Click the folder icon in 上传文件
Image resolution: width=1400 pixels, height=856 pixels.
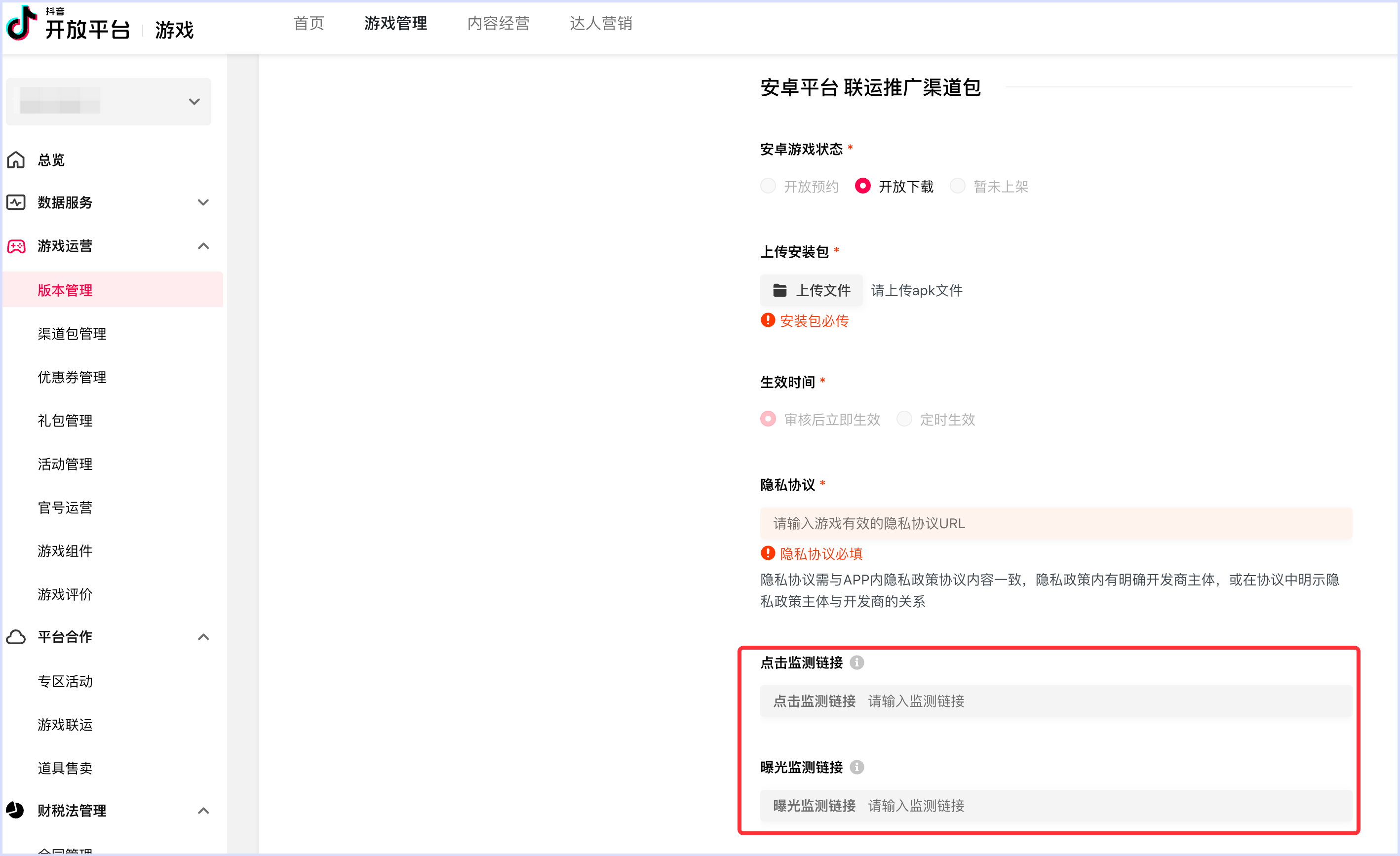click(779, 291)
